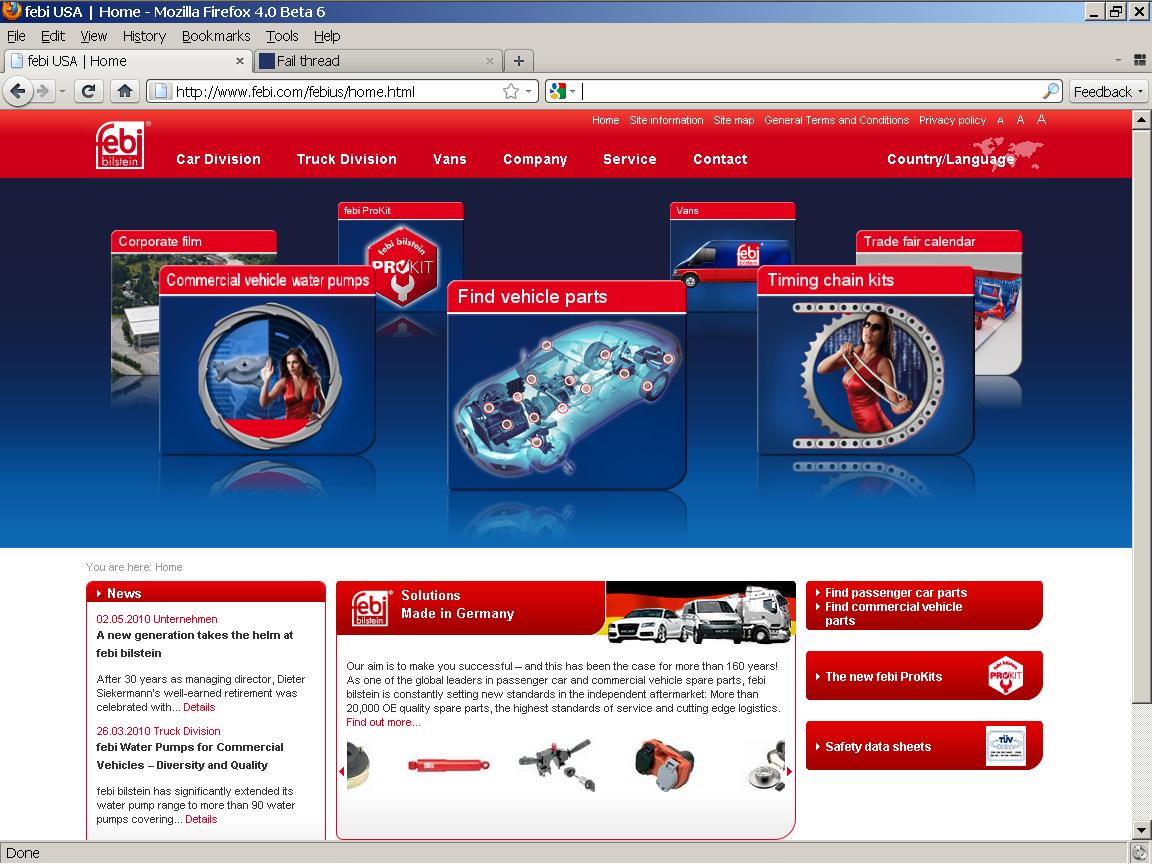Screen dimensions: 1152x864
Task: Click the febi bilstein logo in the header
Action: 120,145
